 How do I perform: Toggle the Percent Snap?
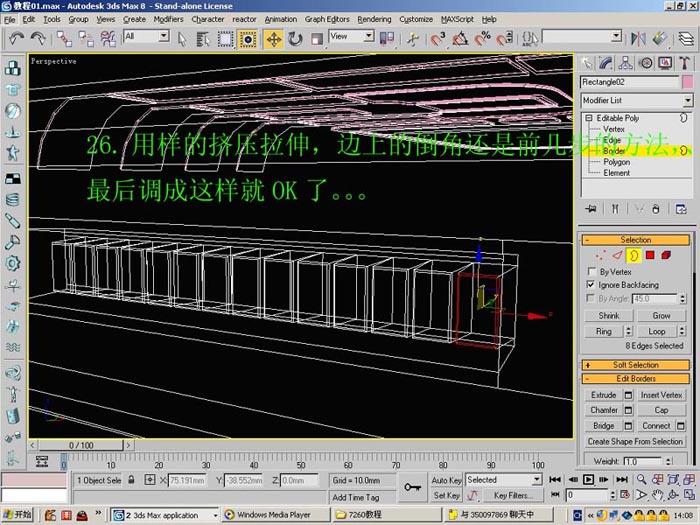click(x=483, y=39)
